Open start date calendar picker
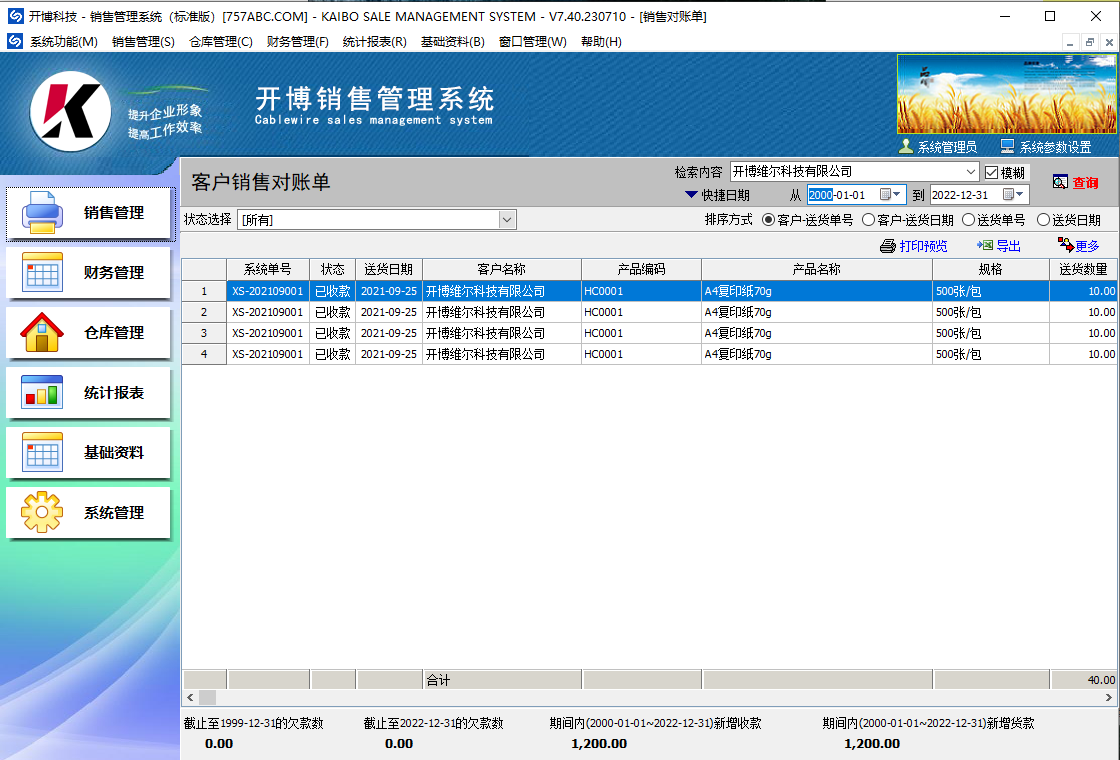This screenshot has width=1120, height=760. [x=890, y=194]
